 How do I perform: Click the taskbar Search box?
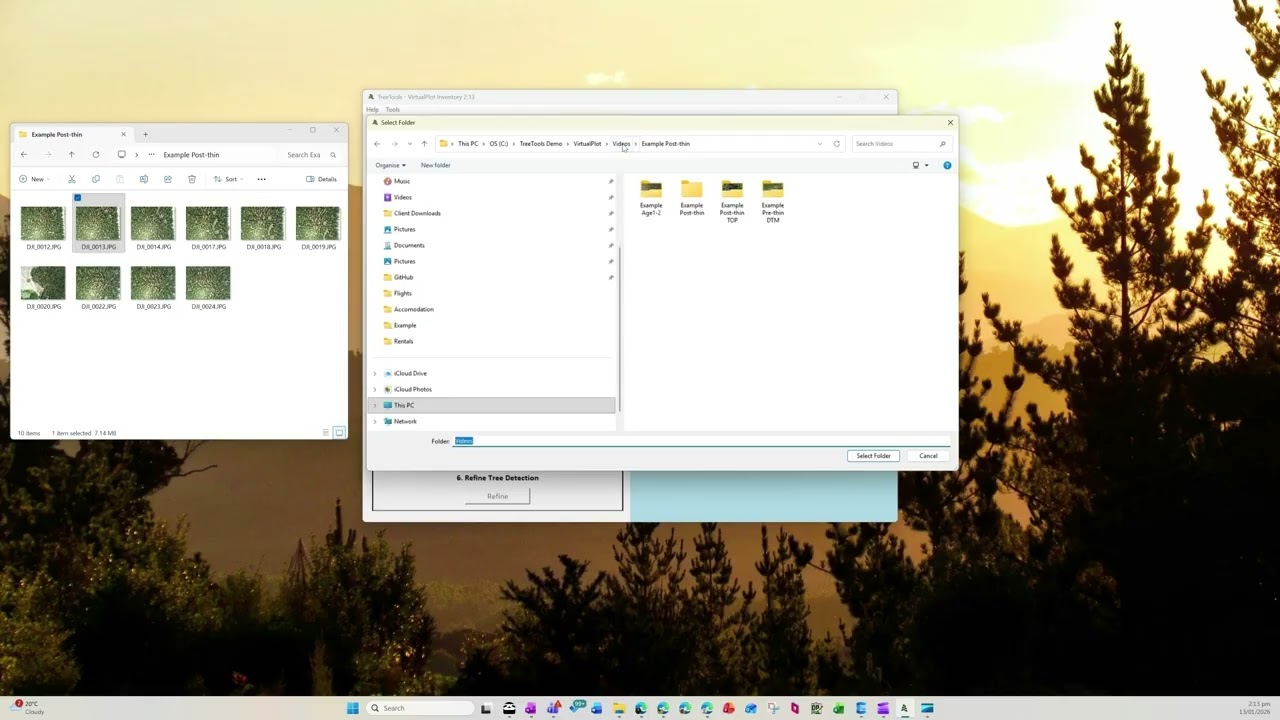coord(420,708)
